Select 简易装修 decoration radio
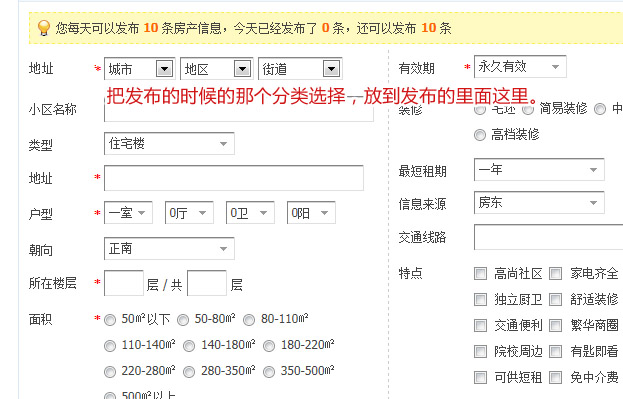Screen dimensions: 623x399 pyautogui.click(x=528, y=109)
